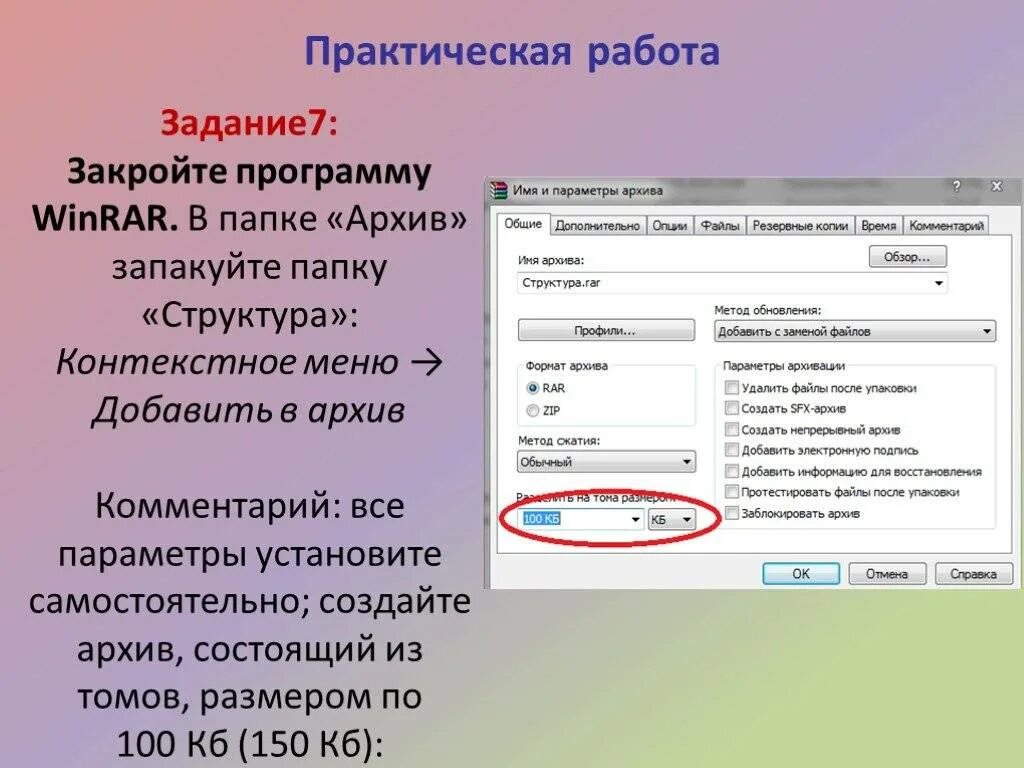1024x768 pixels.
Task: Open the КБ units dropdown
Action: pos(671,519)
